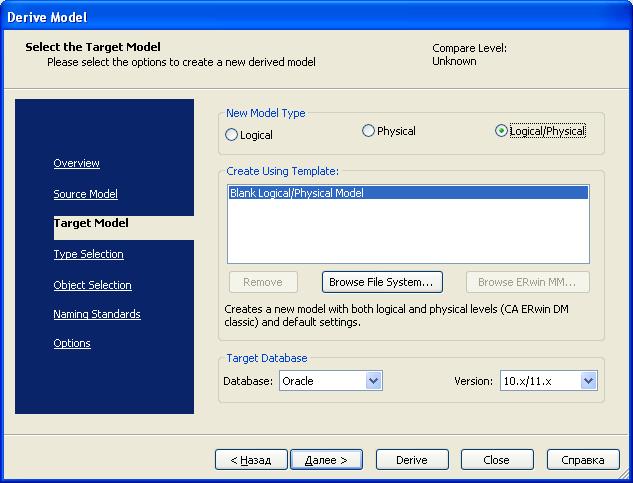The height and width of the screenshot is (483, 633).
Task: Click the Close button
Action: coord(497,460)
